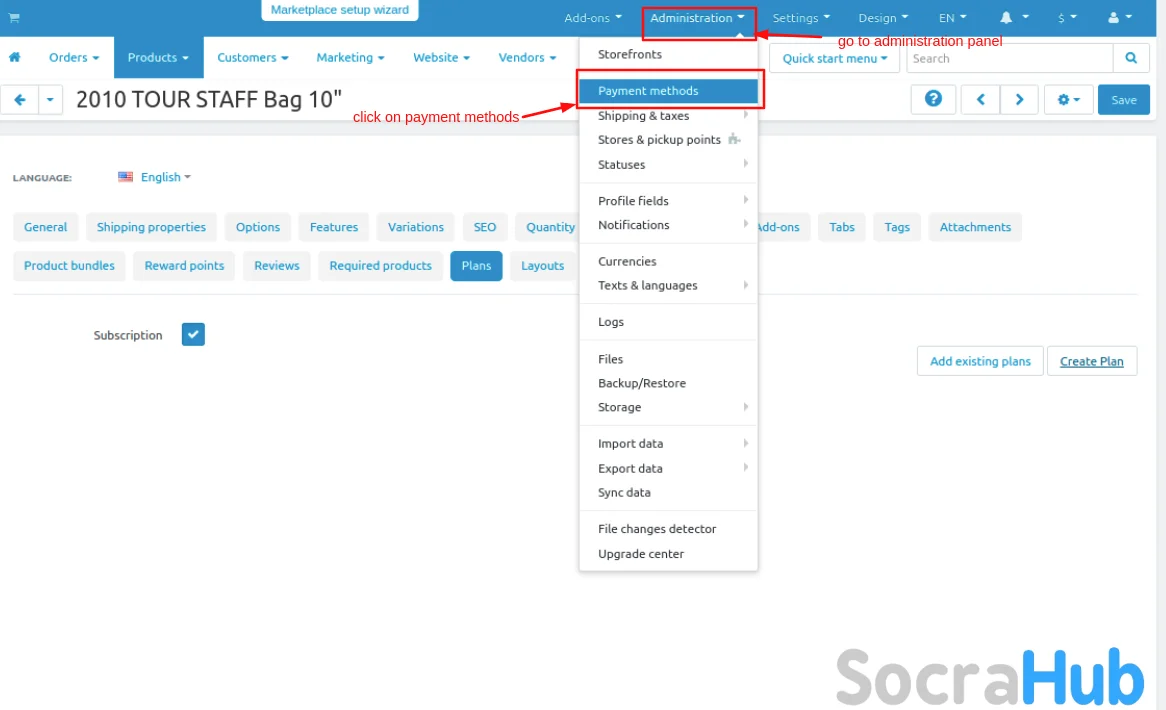This screenshot has height=710, width=1166.
Task: Toggle the Subscription checkbox
Action: pyautogui.click(x=193, y=335)
